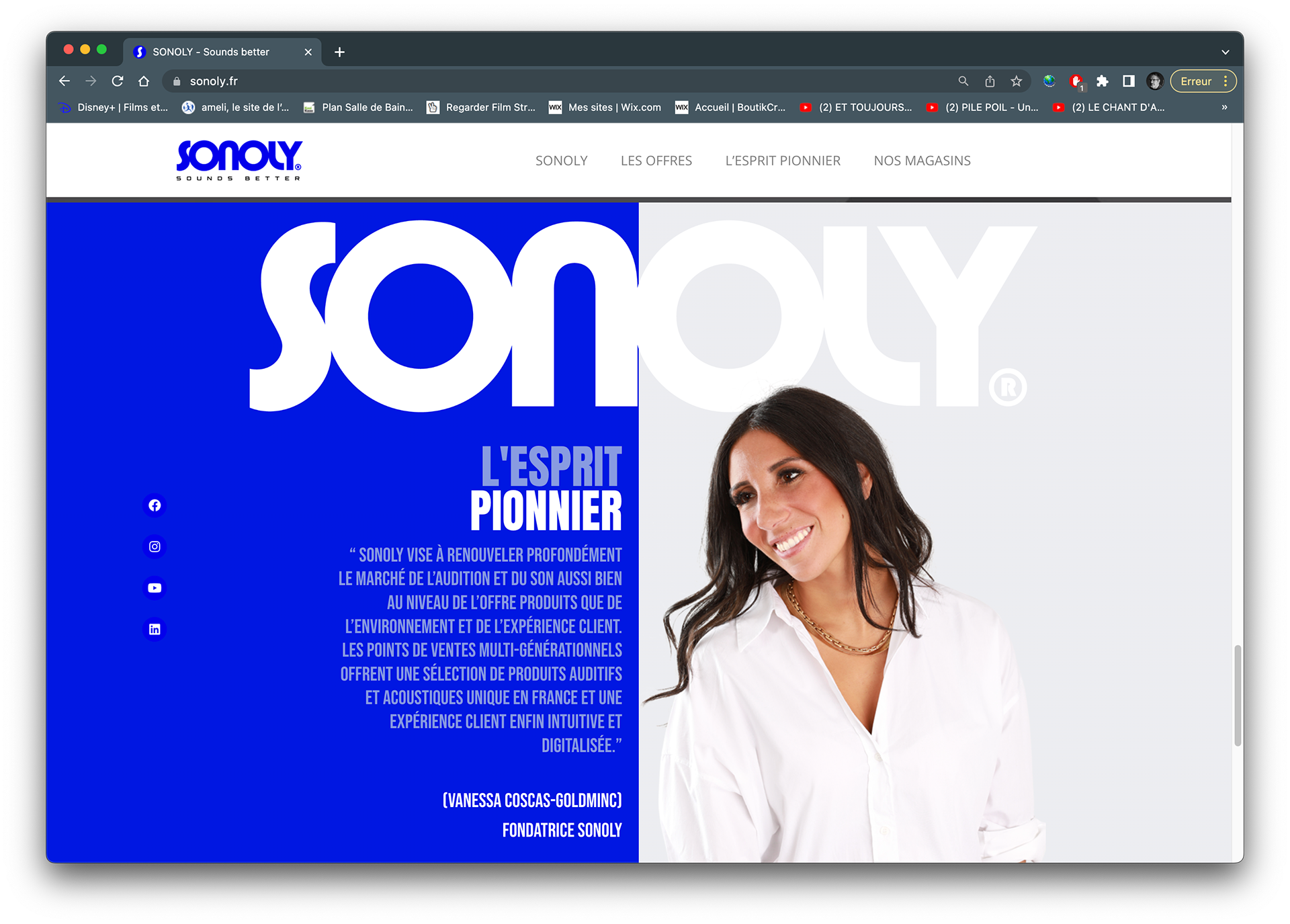Open the Facebook social icon
This screenshot has width=1290, height=924.
(155, 505)
